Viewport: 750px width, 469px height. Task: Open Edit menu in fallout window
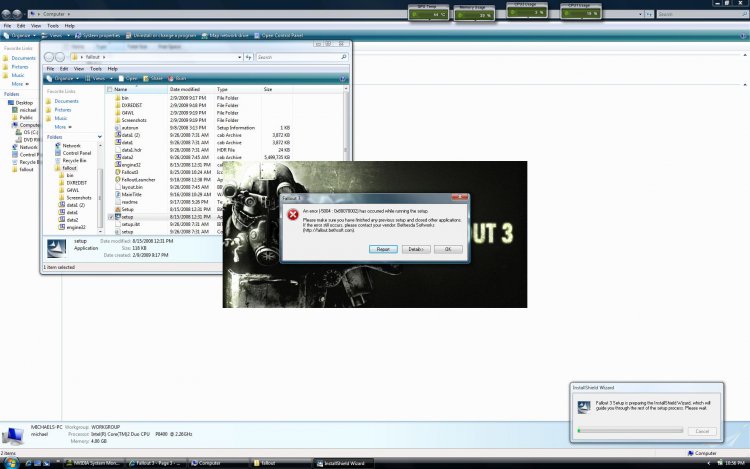64,69
